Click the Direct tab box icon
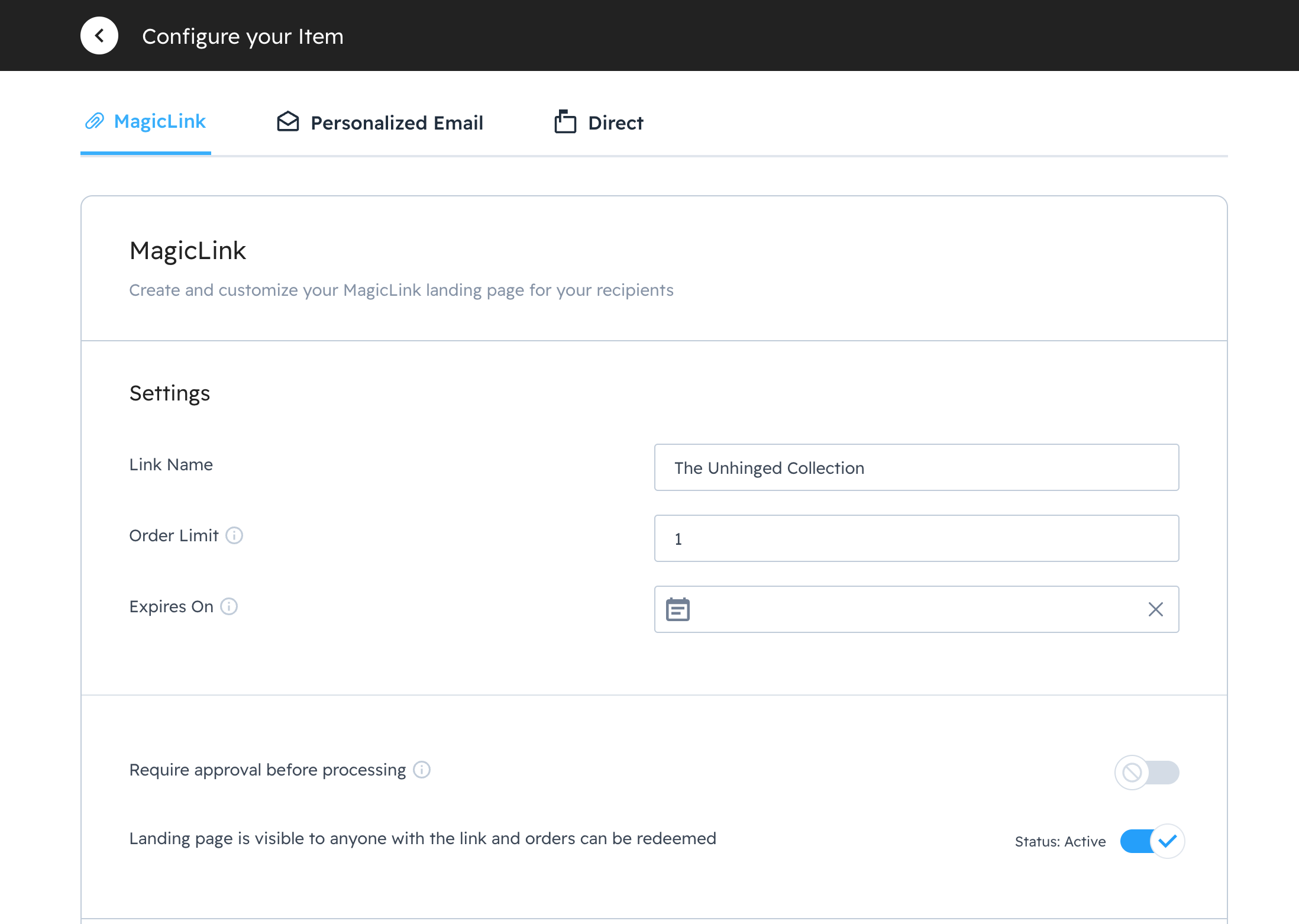 click(565, 122)
